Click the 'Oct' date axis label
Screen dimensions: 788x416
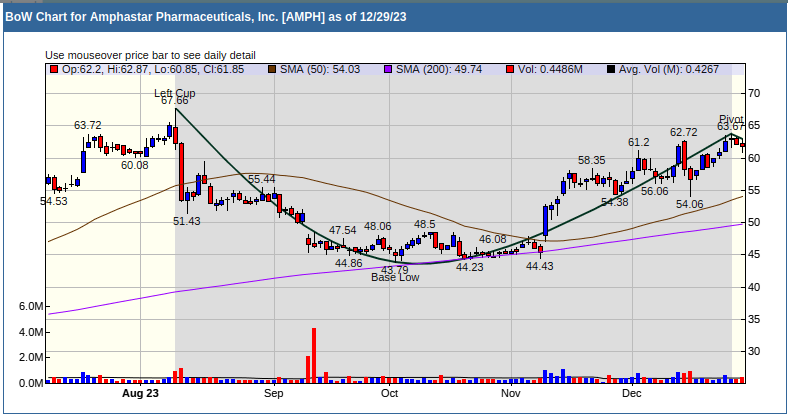pyautogui.click(x=389, y=393)
